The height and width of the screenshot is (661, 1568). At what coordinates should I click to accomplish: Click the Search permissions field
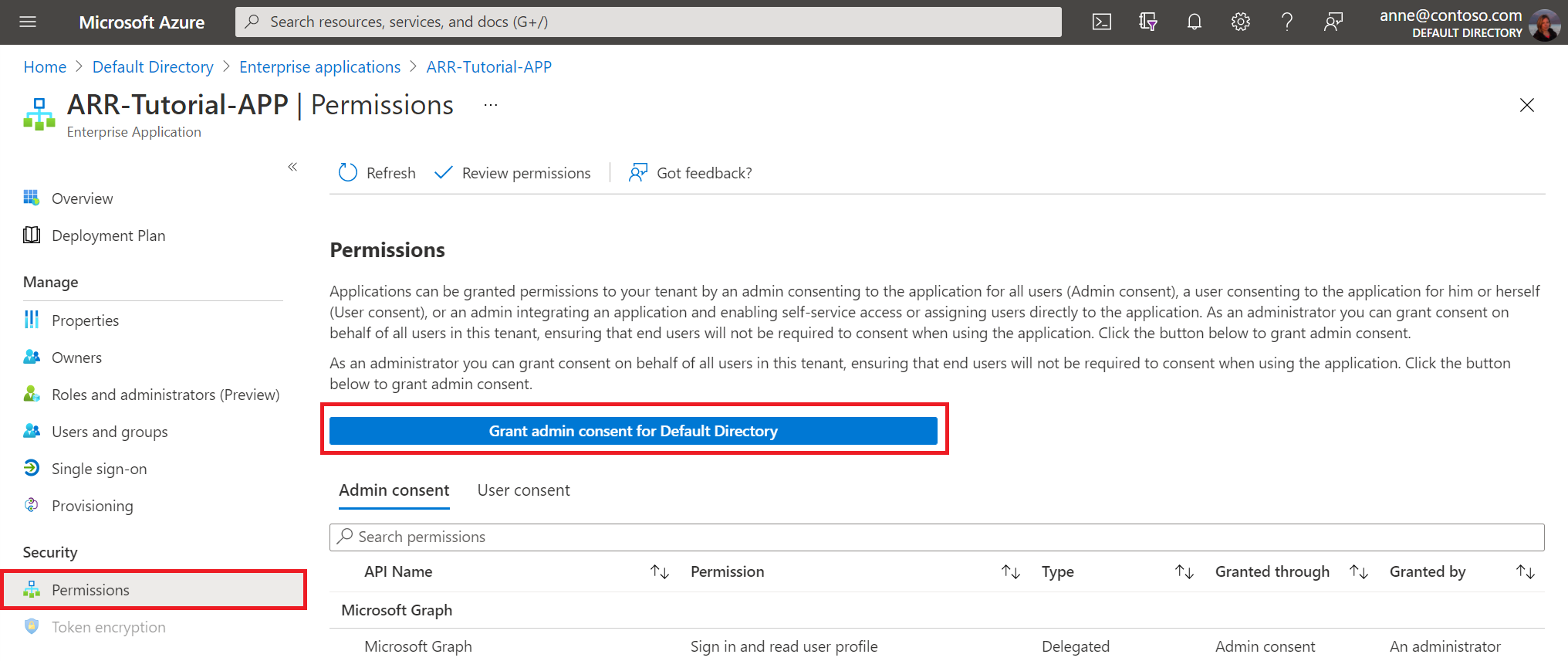937,537
